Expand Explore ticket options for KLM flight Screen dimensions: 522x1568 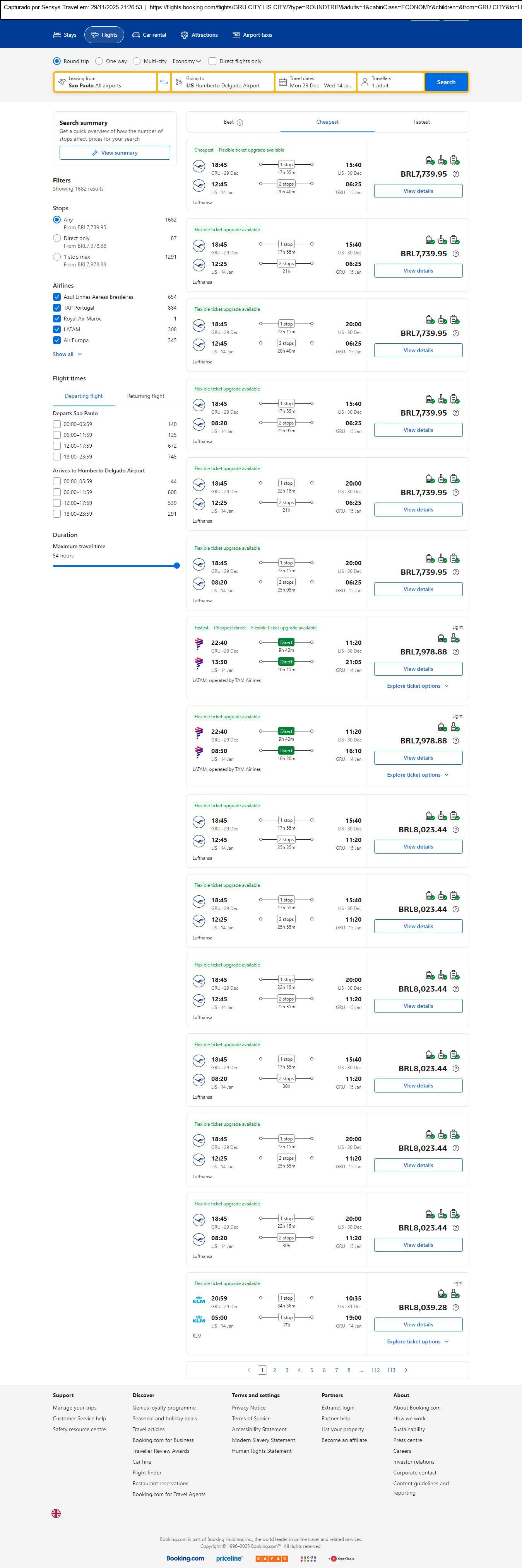click(418, 1341)
